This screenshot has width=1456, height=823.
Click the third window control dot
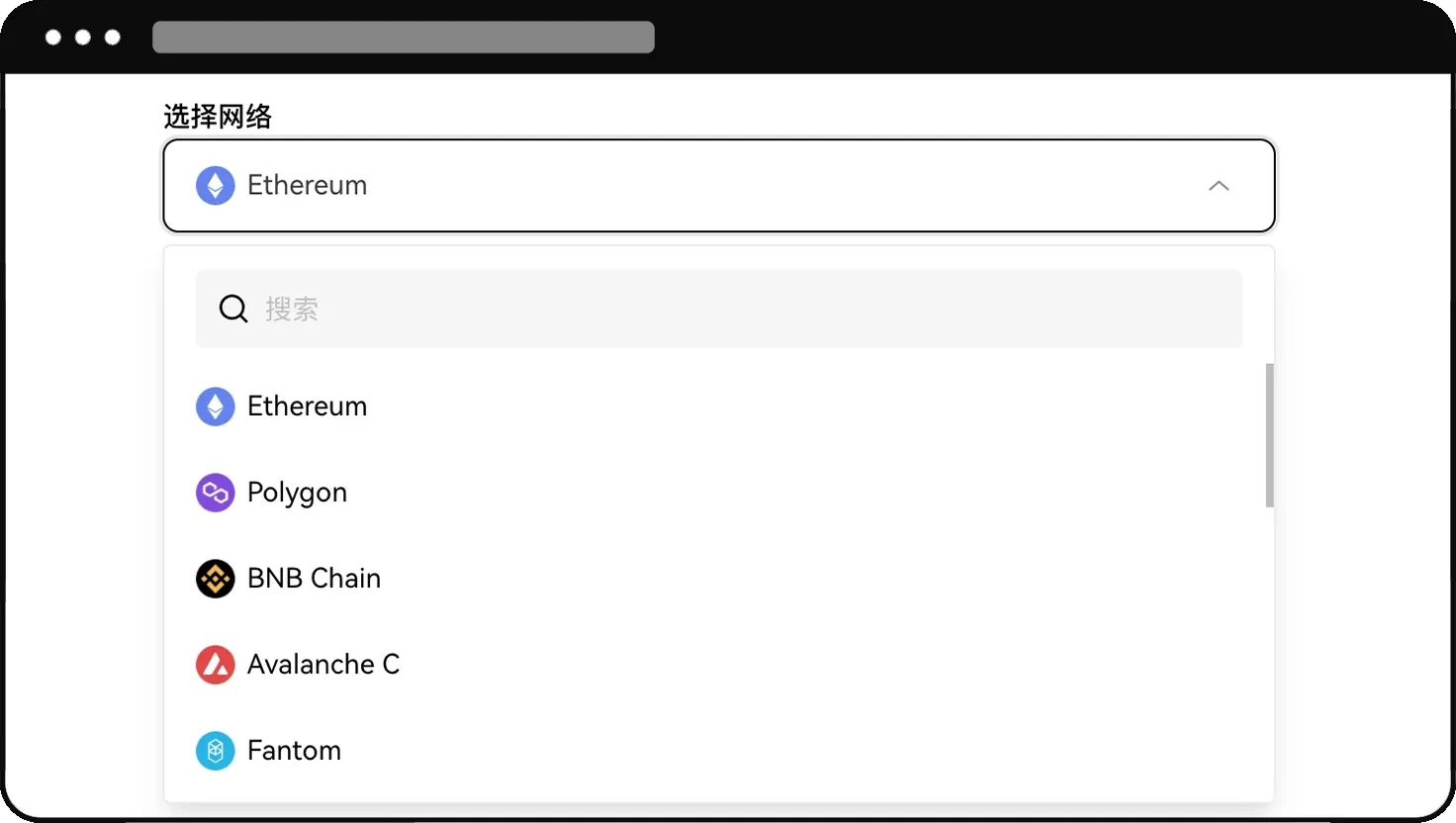(113, 37)
